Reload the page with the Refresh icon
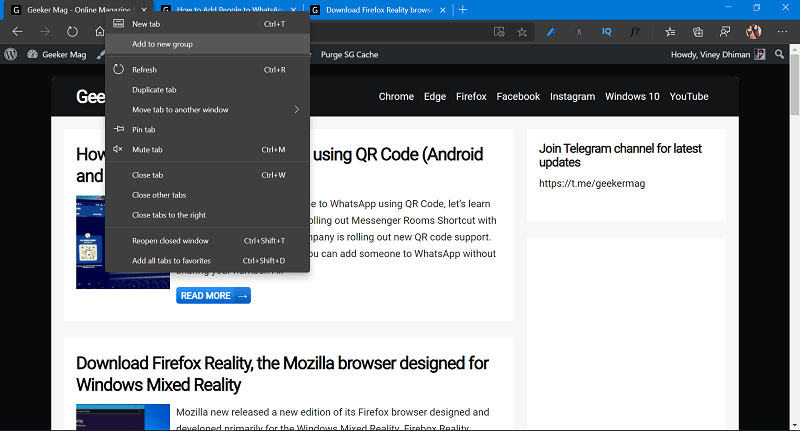The height and width of the screenshot is (431, 800). pos(72,32)
